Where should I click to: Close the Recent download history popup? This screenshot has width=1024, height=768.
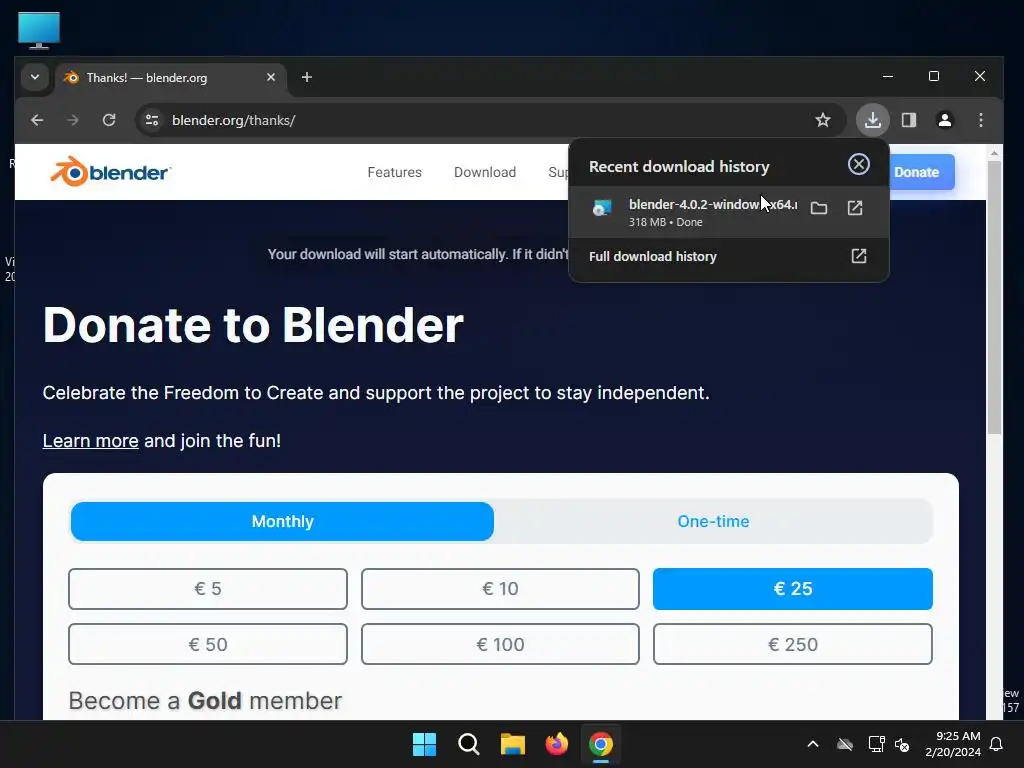pyautogui.click(x=859, y=164)
